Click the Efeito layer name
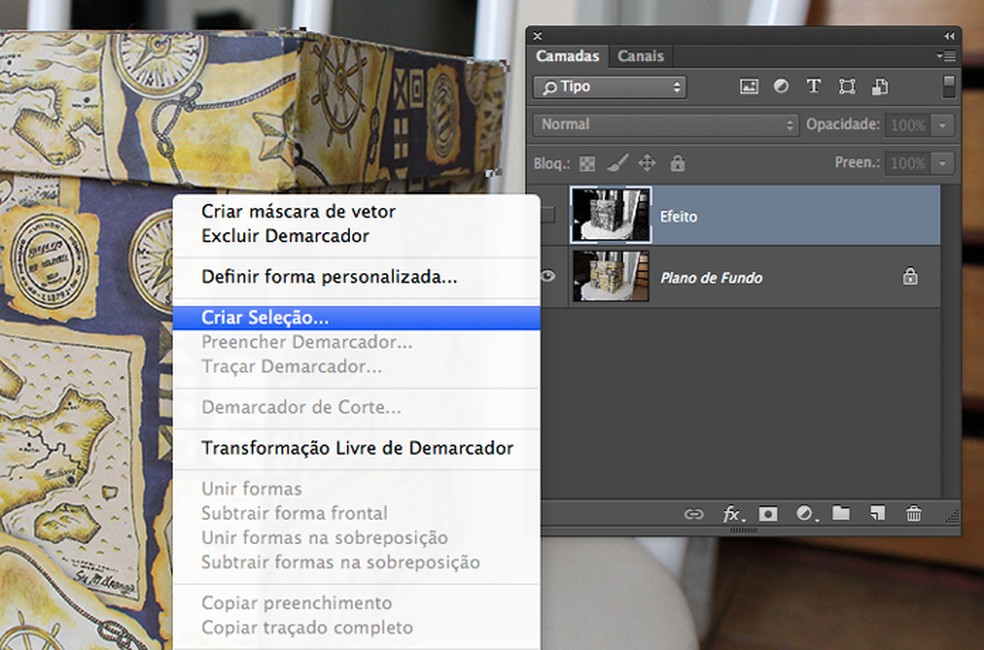Screen dimensions: 984x650 [x=678, y=216]
